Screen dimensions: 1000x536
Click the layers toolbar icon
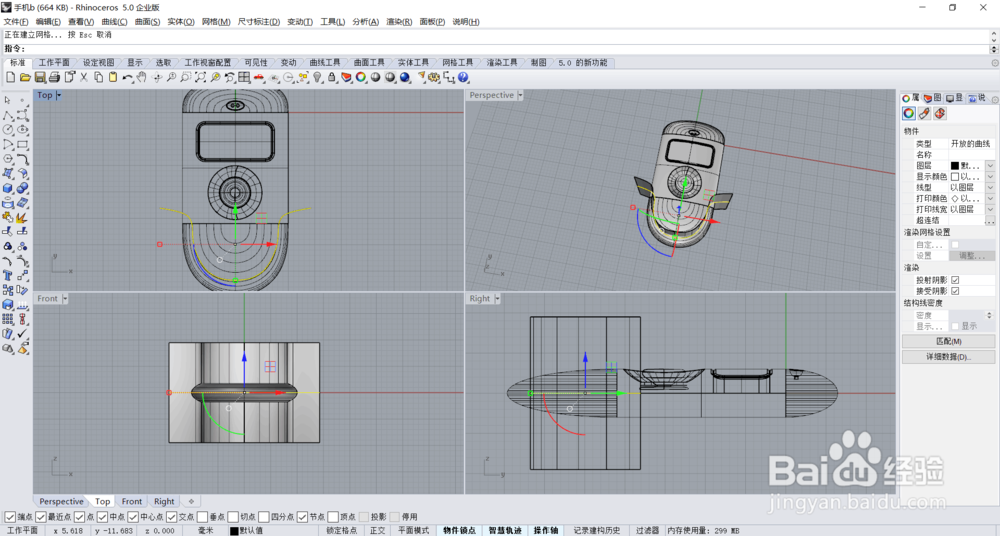pos(346,77)
